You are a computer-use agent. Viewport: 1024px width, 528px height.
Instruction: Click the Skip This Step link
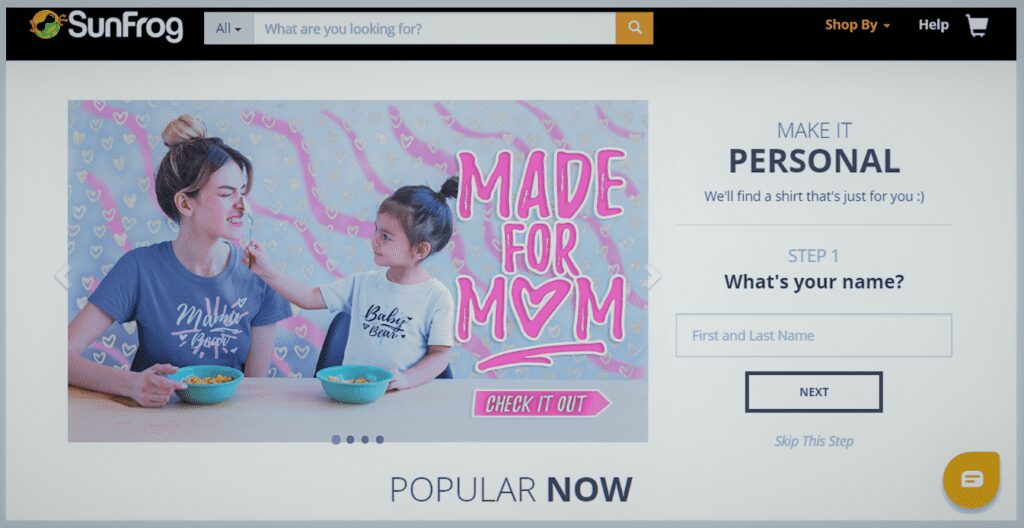(814, 441)
